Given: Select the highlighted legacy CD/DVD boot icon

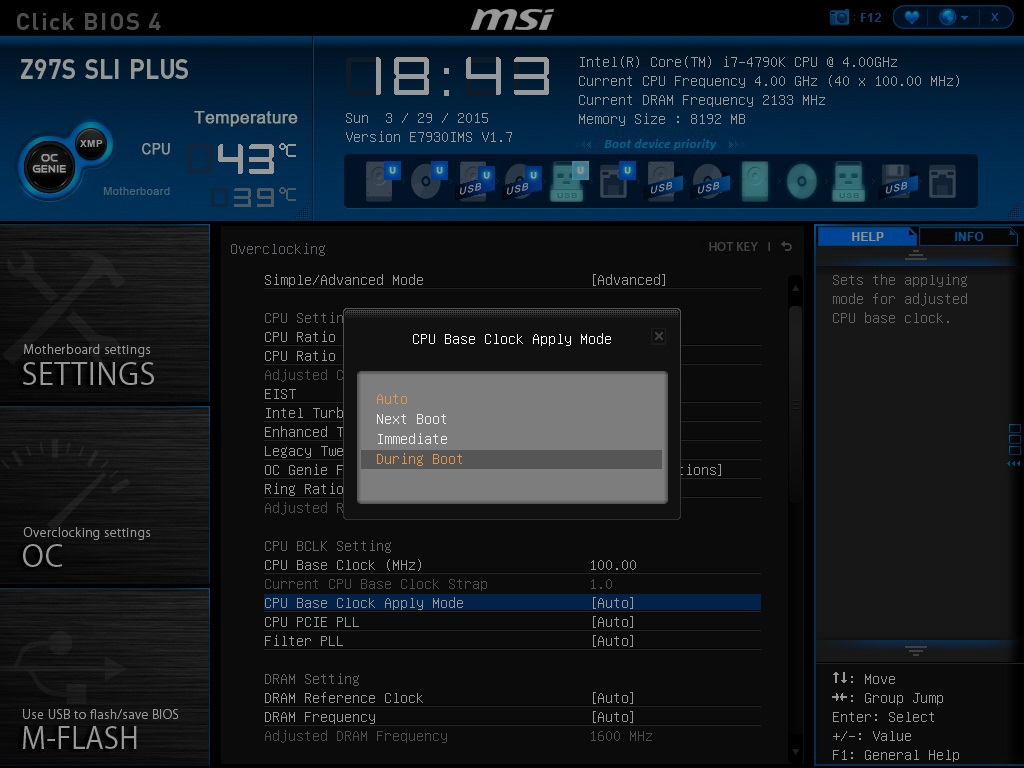Looking at the screenshot, I should click(801, 182).
